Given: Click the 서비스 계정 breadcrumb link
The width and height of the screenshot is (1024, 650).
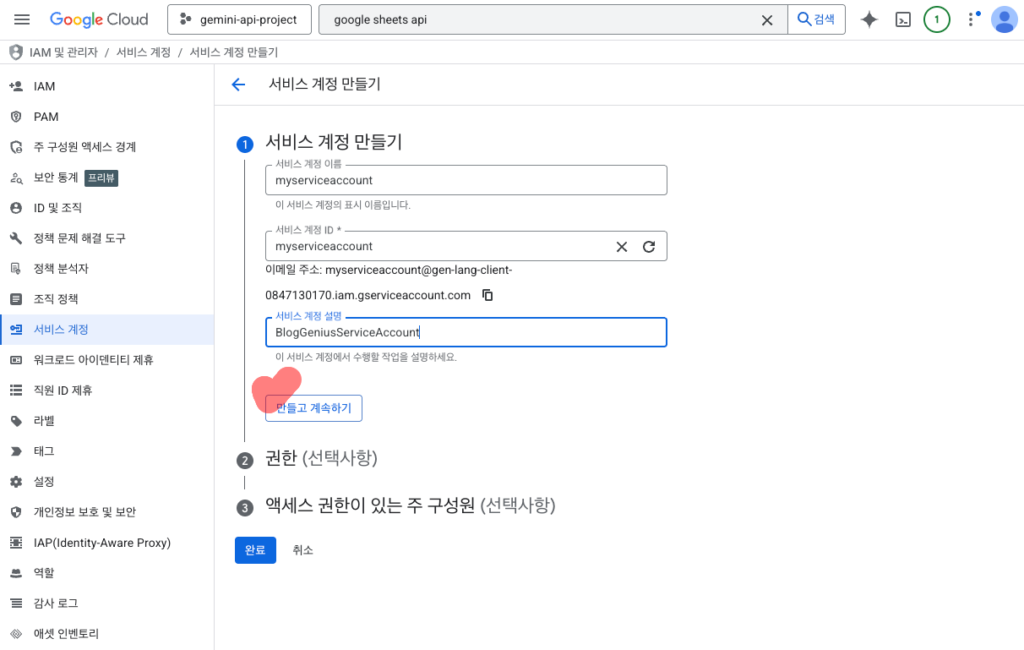Looking at the screenshot, I should [x=143, y=52].
